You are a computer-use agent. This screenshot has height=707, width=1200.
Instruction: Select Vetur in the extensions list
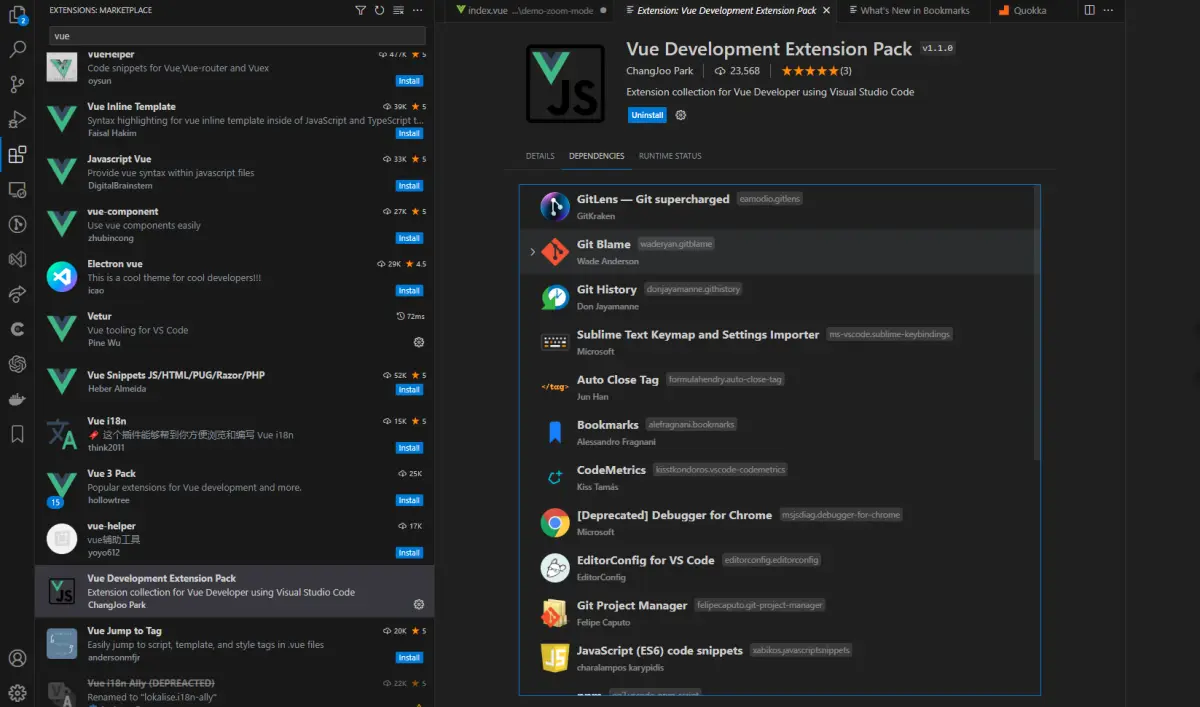coord(235,329)
